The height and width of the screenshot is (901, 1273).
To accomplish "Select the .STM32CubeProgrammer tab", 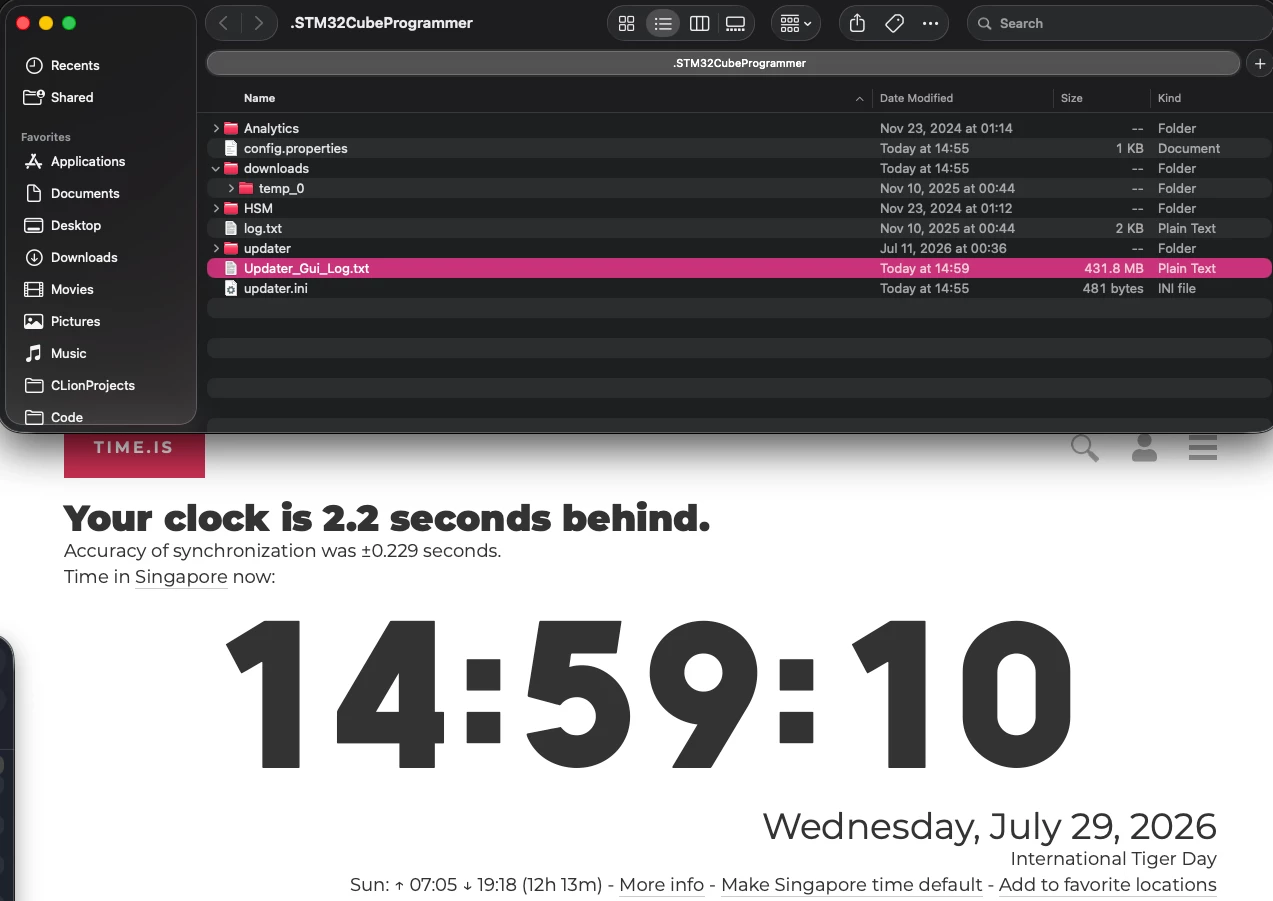I will [x=724, y=63].
